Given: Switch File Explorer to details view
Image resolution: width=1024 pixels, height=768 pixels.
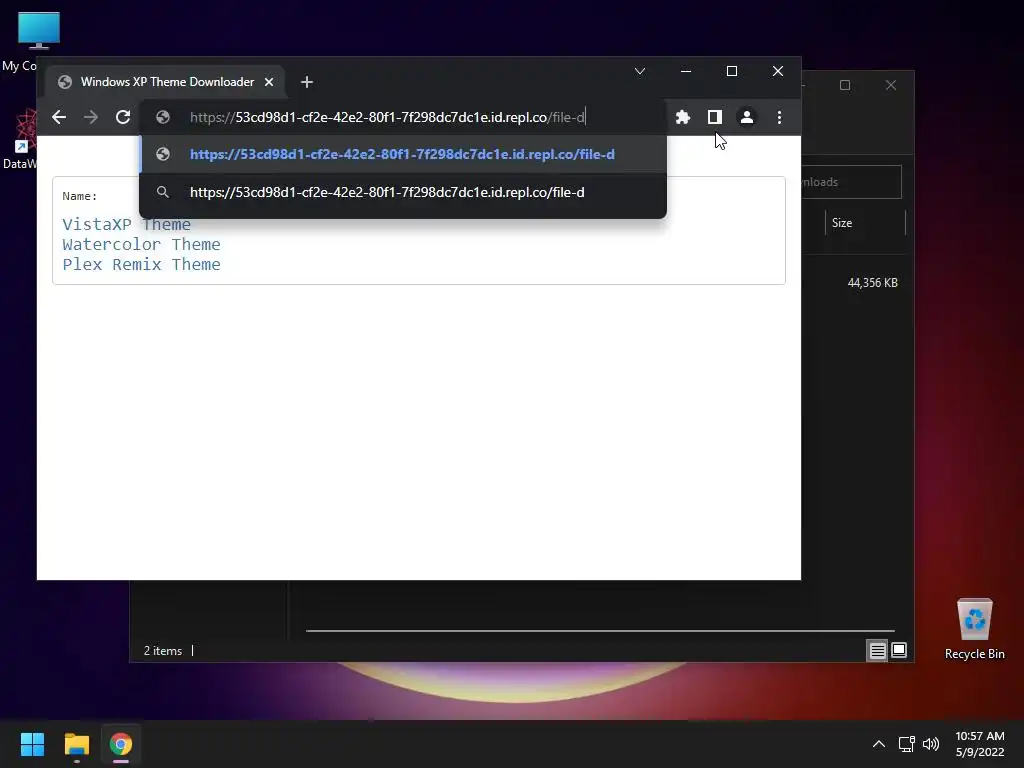Looking at the screenshot, I should point(877,650).
